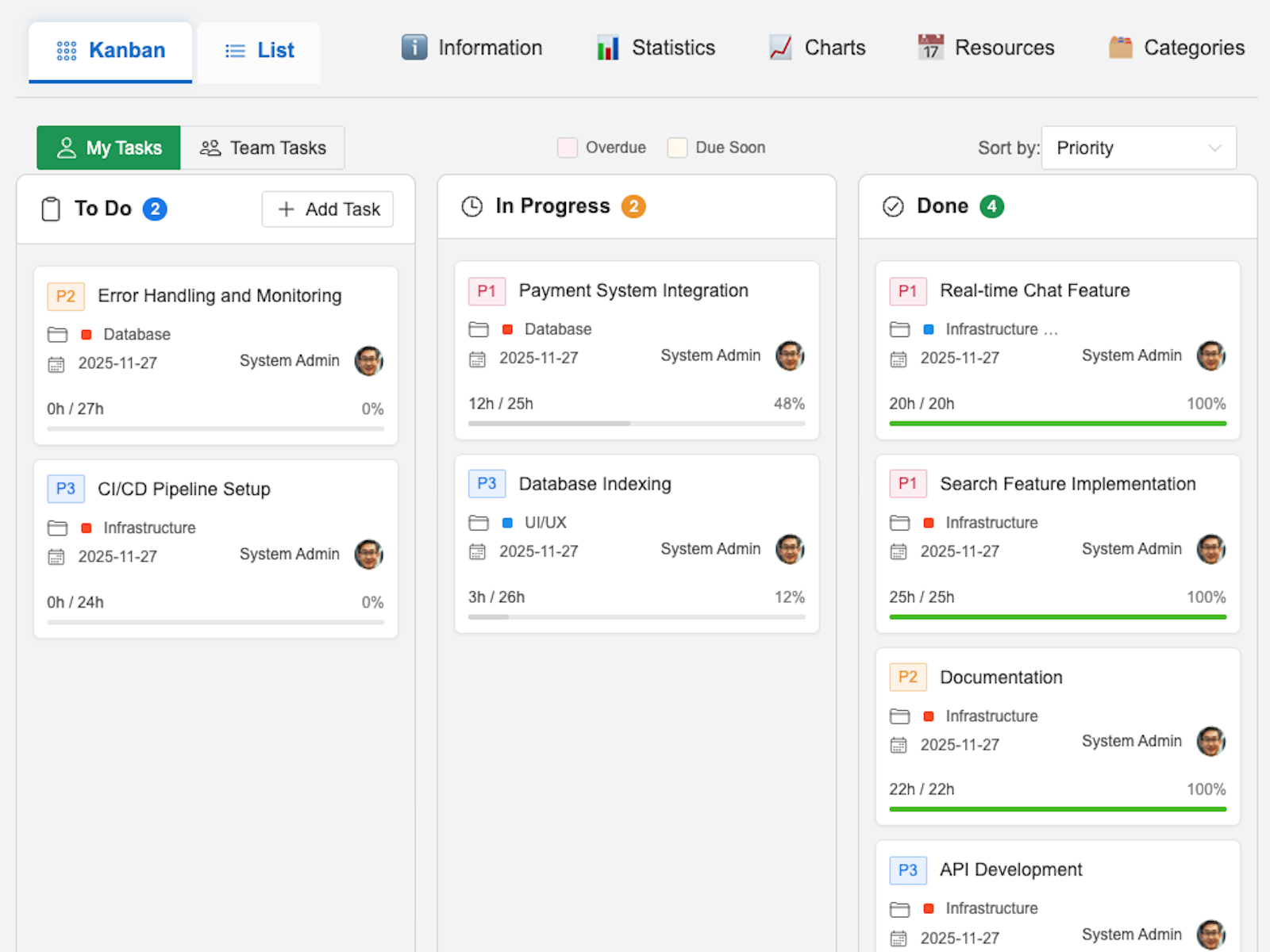Switch to Team Tasks view
Viewport: 1270px width, 952px height.
(x=263, y=148)
